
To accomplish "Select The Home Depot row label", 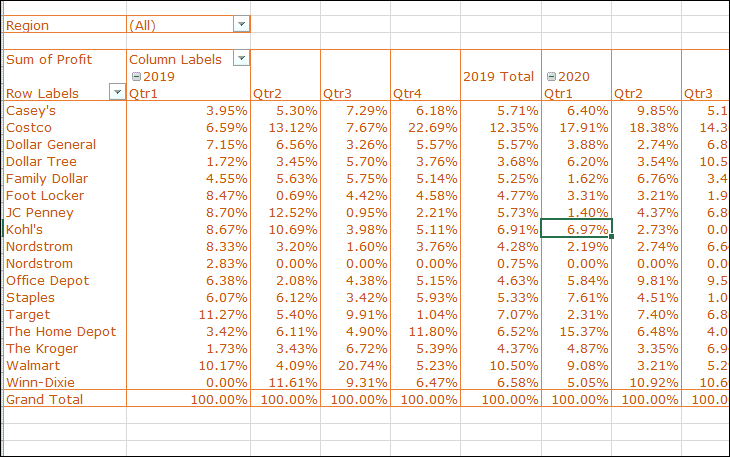I will [x=65, y=331].
